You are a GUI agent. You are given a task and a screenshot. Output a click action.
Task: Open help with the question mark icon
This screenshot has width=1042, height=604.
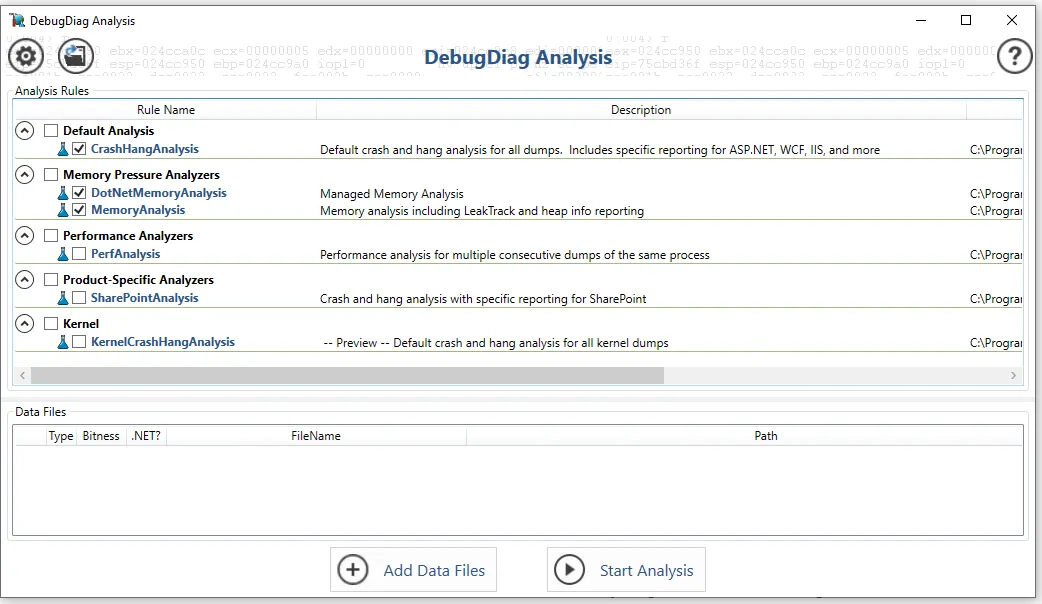tap(1014, 57)
